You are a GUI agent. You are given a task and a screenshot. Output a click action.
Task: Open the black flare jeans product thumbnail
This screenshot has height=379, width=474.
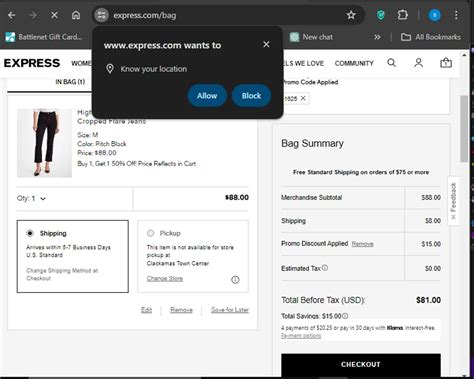44,143
